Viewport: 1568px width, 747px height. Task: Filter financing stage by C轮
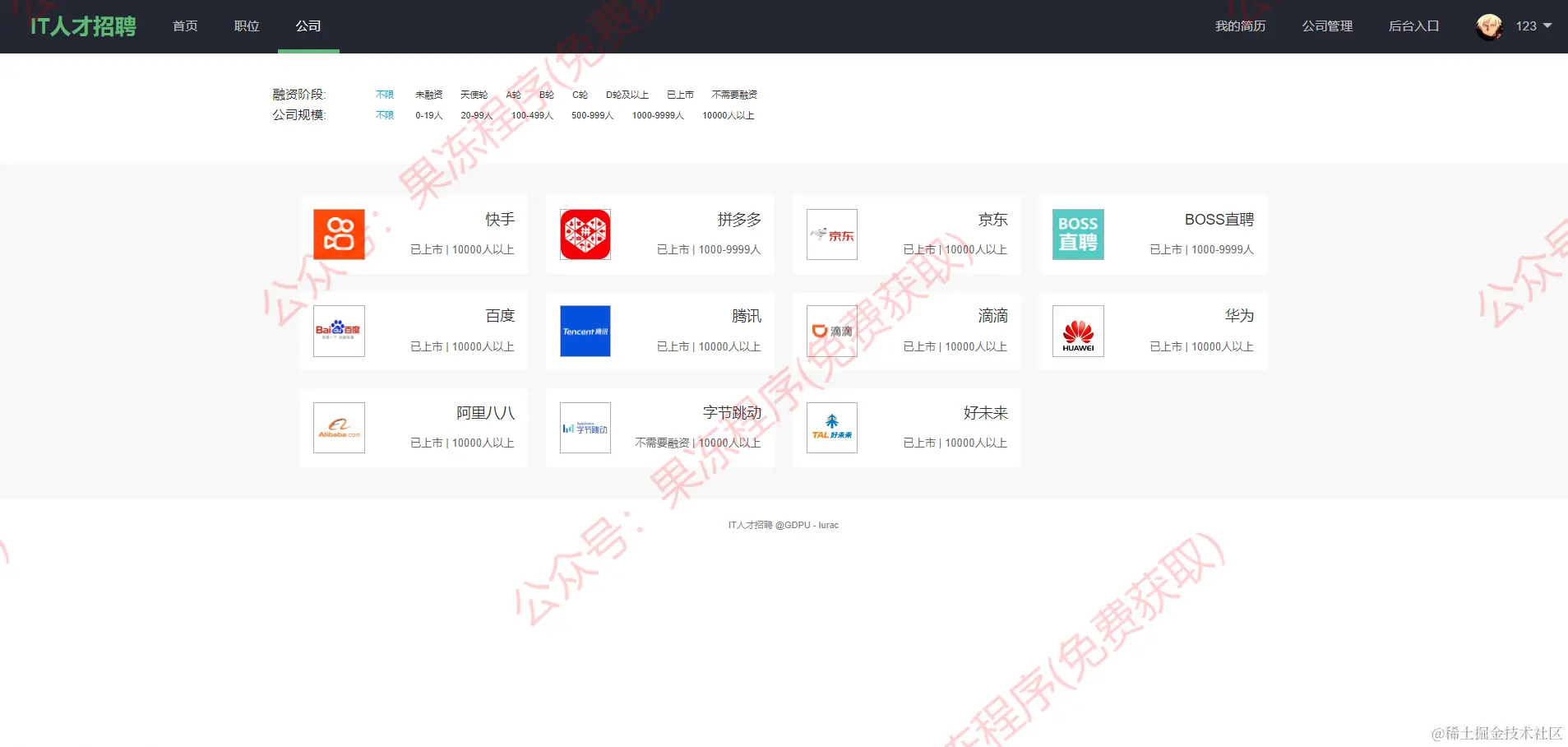580,95
